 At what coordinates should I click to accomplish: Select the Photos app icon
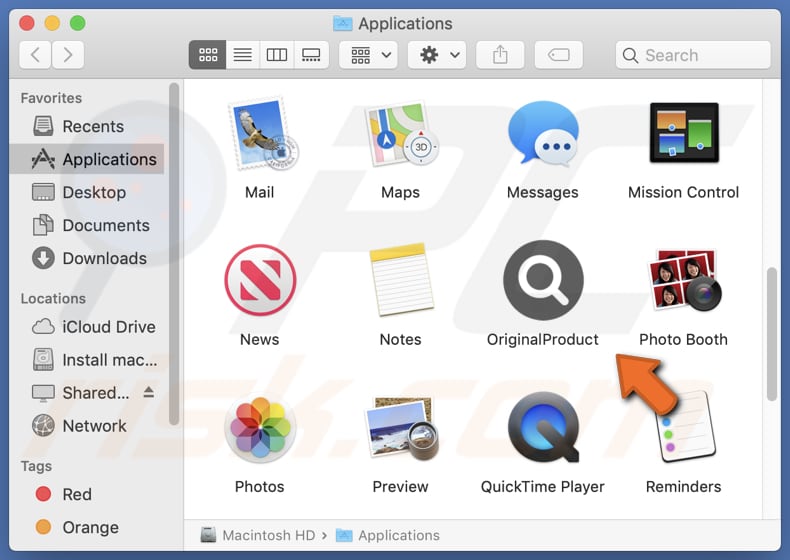coord(260,428)
